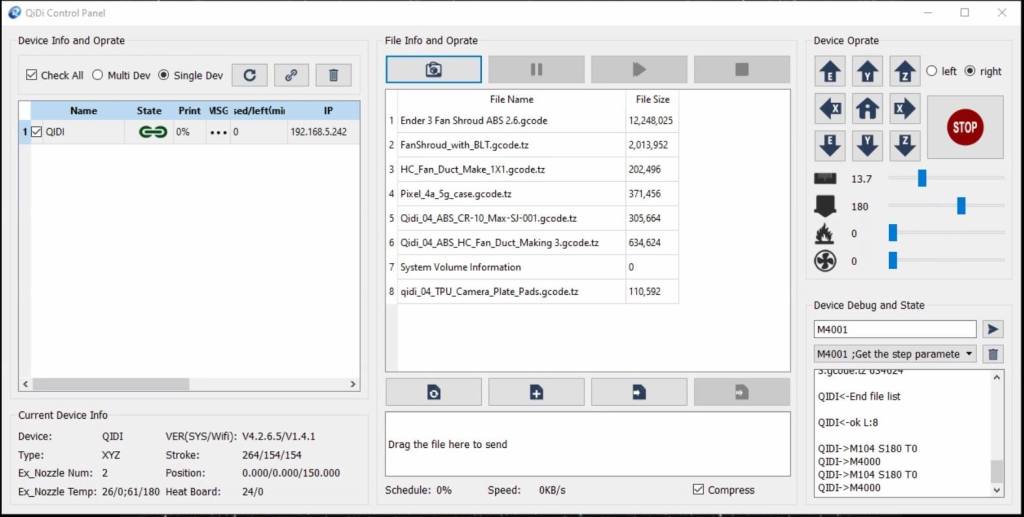
Task: Click the X axis left arrow
Action: [x=830, y=108]
